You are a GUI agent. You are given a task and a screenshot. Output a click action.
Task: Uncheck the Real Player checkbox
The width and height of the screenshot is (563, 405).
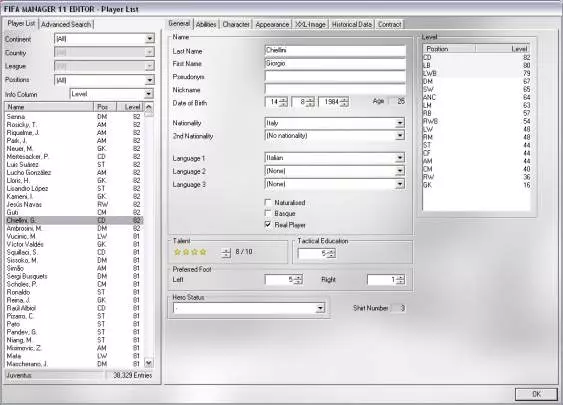pos(268,225)
